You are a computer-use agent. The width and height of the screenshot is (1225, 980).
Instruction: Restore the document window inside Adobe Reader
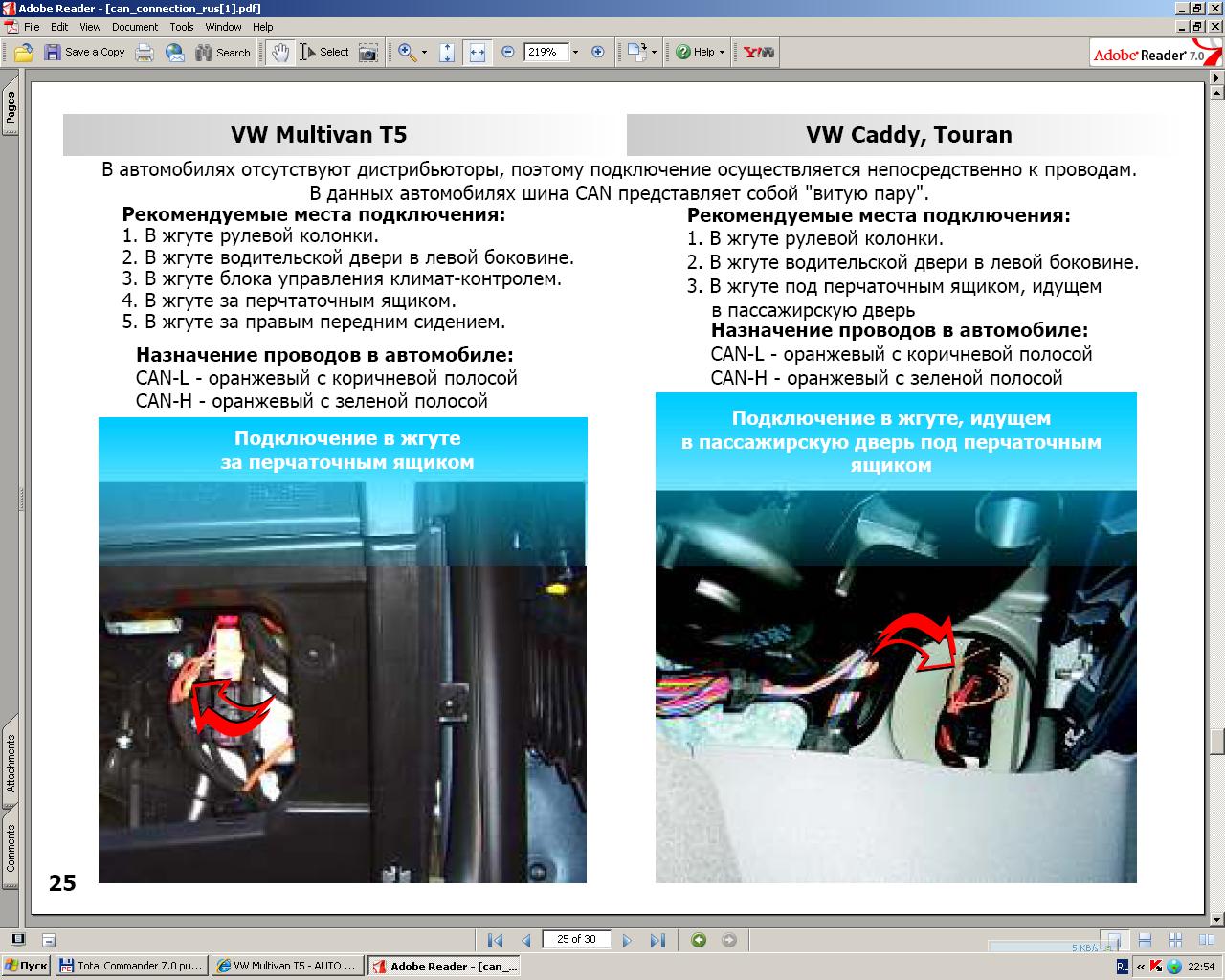point(1197,27)
